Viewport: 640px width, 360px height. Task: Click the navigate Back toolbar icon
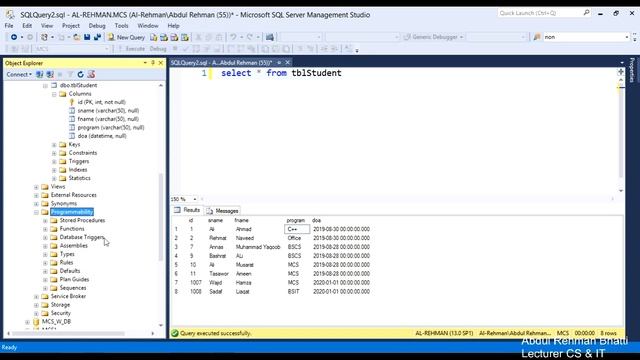(13, 37)
